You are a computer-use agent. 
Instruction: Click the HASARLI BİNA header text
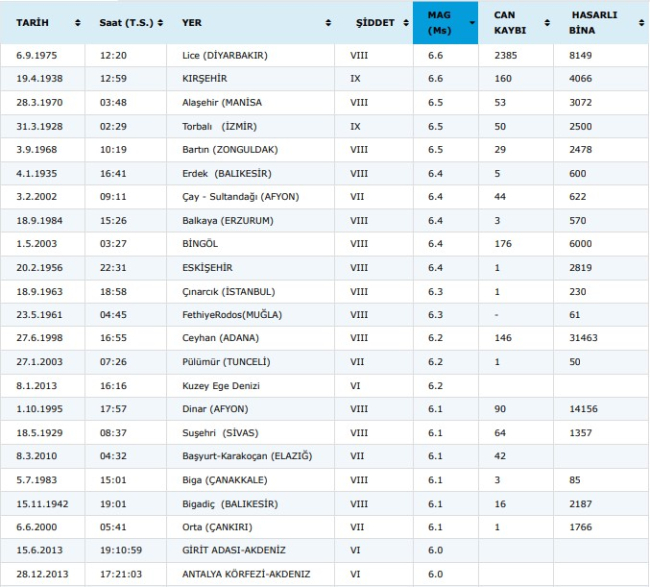(x=593, y=22)
